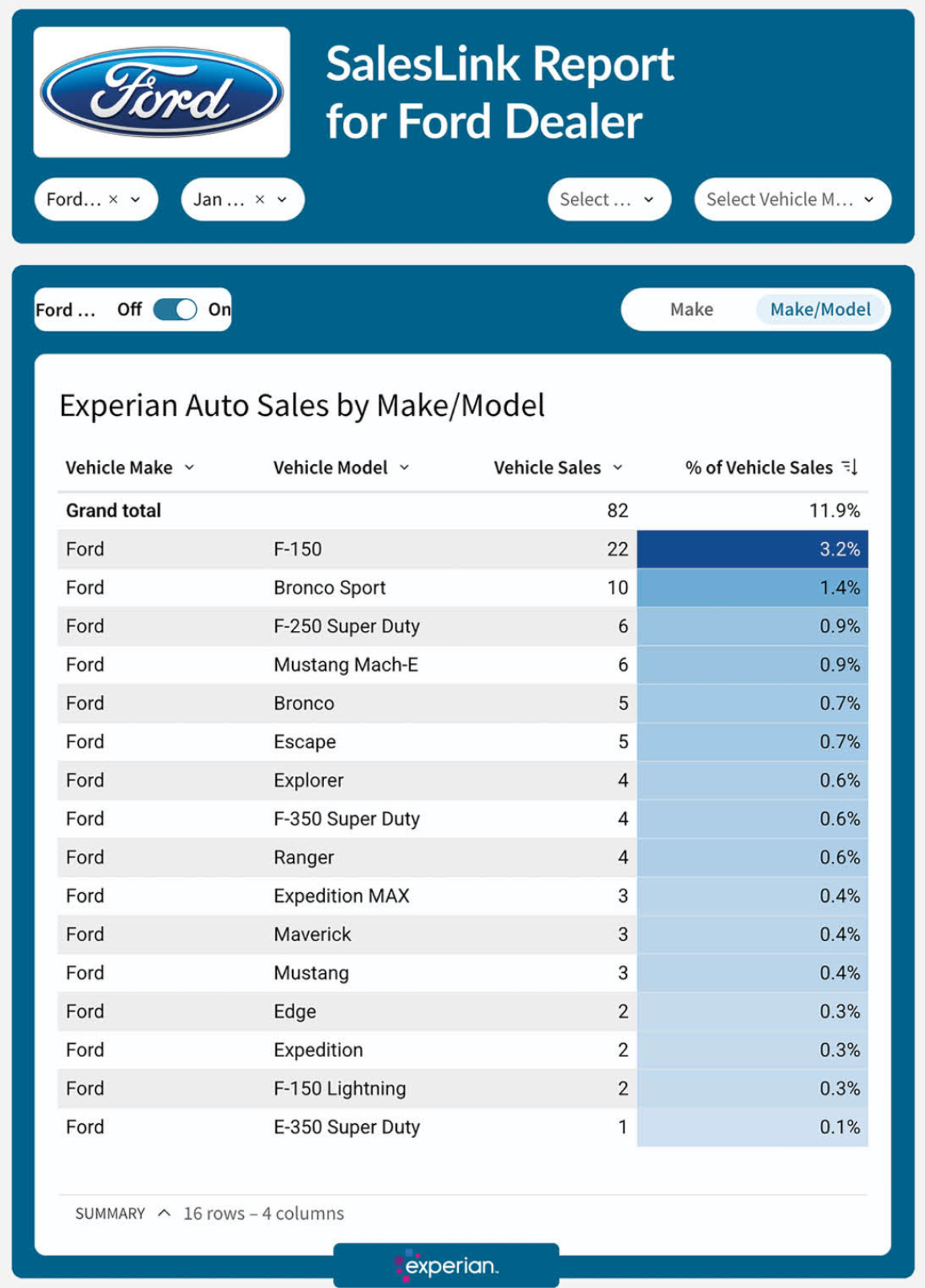Click the % of Vehicle Sales sort icon
925x1288 pixels.
tap(850, 467)
